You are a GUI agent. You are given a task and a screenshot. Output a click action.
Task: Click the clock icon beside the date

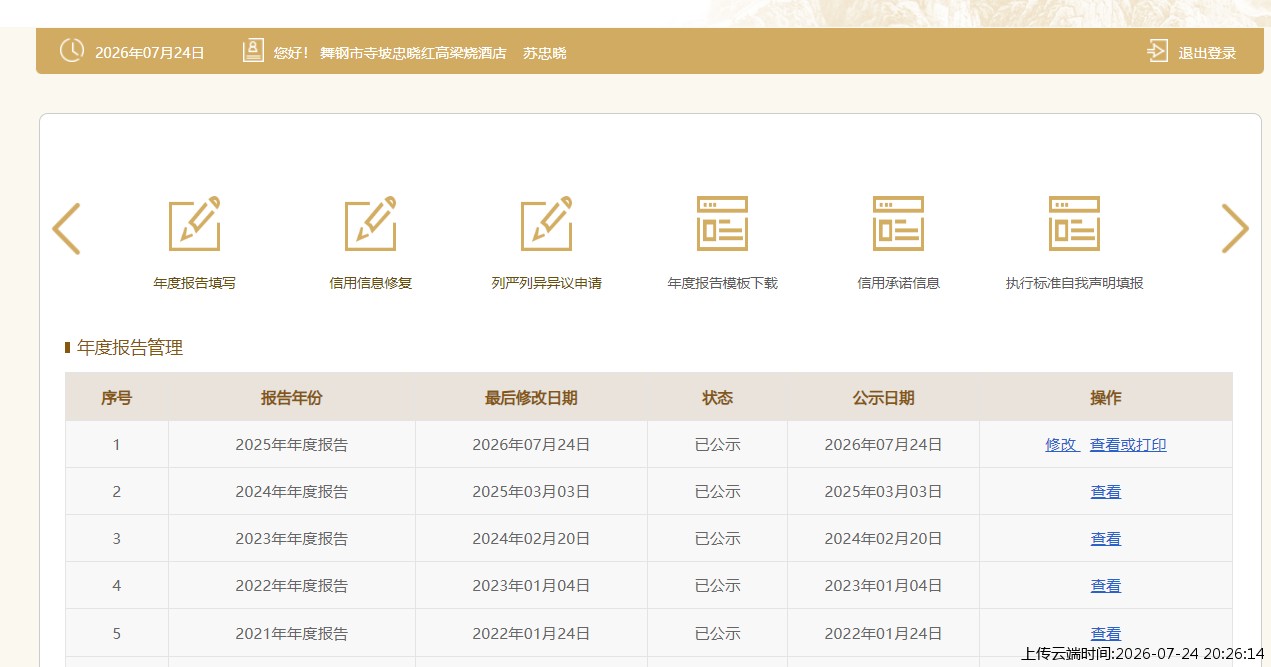pyautogui.click(x=72, y=50)
